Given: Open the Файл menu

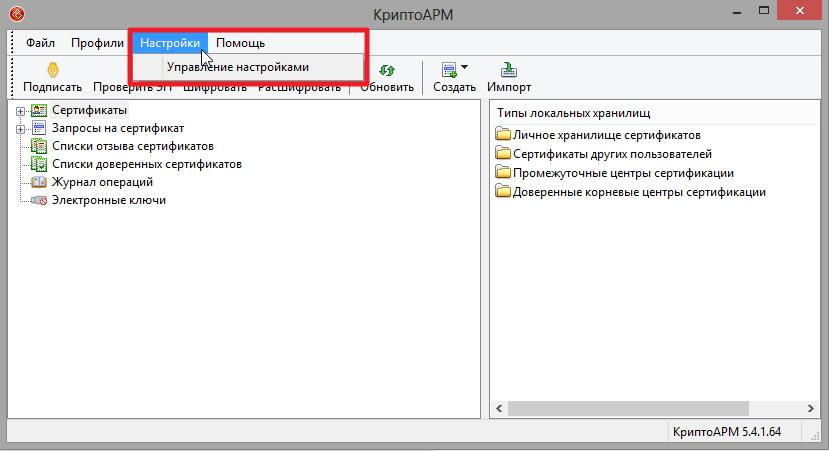Looking at the screenshot, I should [41, 43].
